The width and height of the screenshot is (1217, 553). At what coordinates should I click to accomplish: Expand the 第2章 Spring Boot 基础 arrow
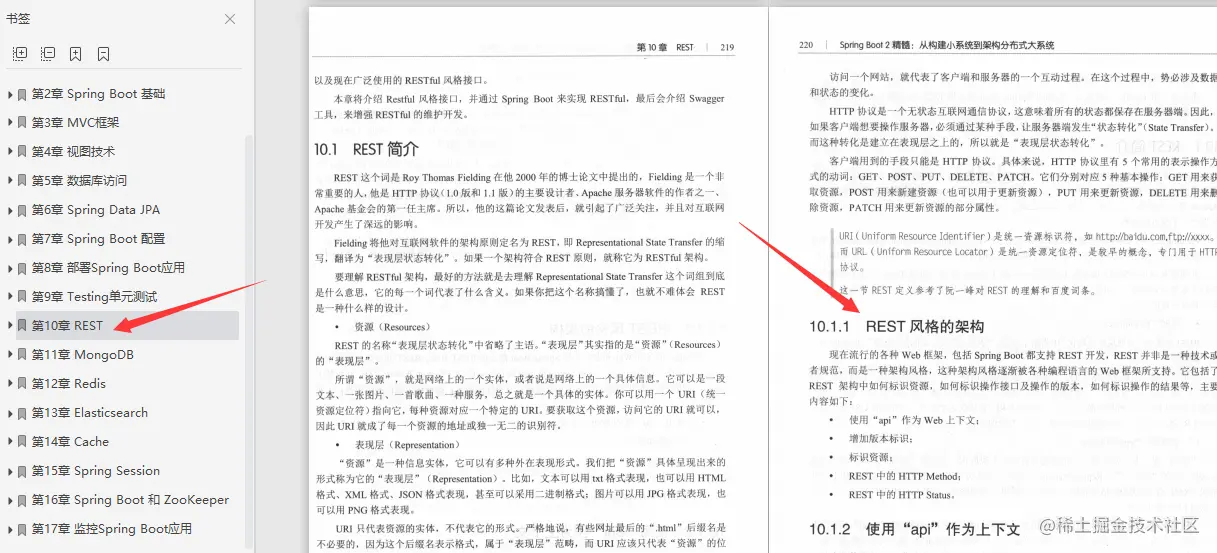coord(10,94)
